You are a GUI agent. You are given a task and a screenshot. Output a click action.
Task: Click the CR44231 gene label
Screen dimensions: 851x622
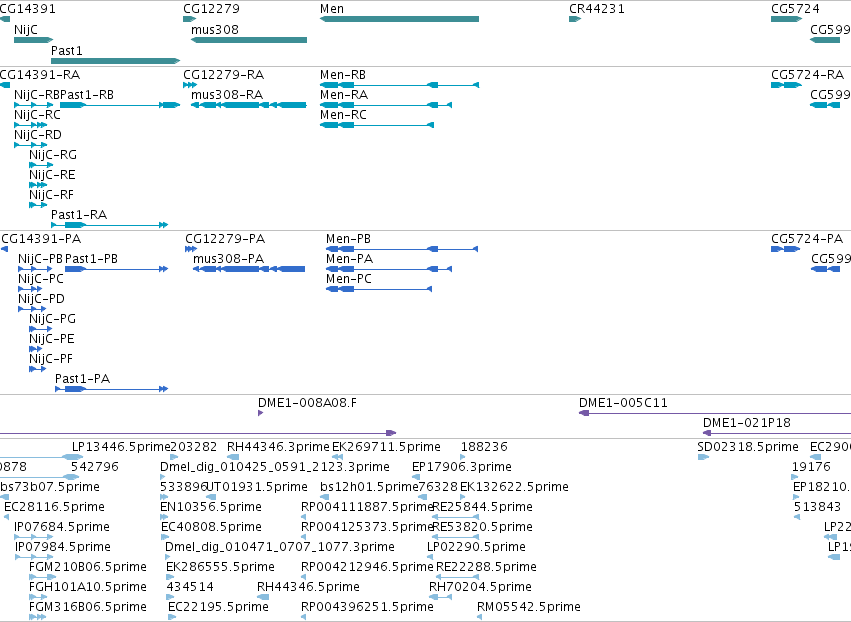(596, 9)
